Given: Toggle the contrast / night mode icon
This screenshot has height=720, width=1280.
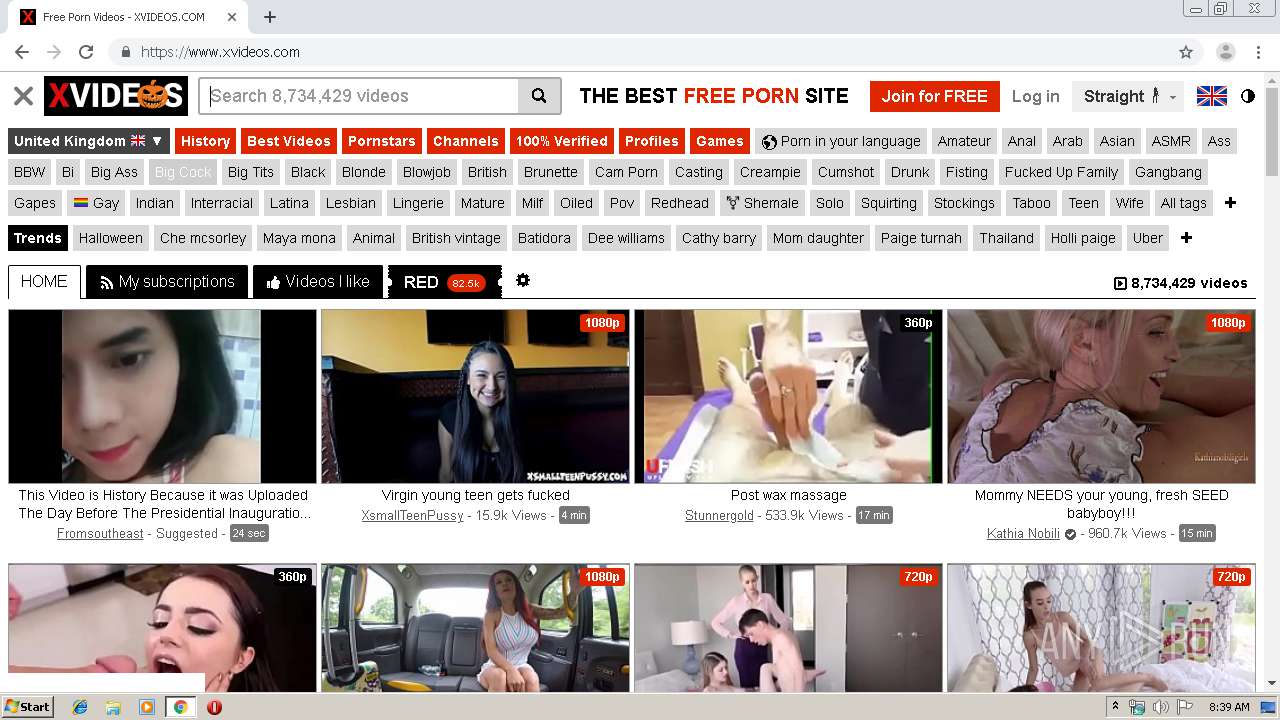Looking at the screenshot, I should [x=1248, y=96].
